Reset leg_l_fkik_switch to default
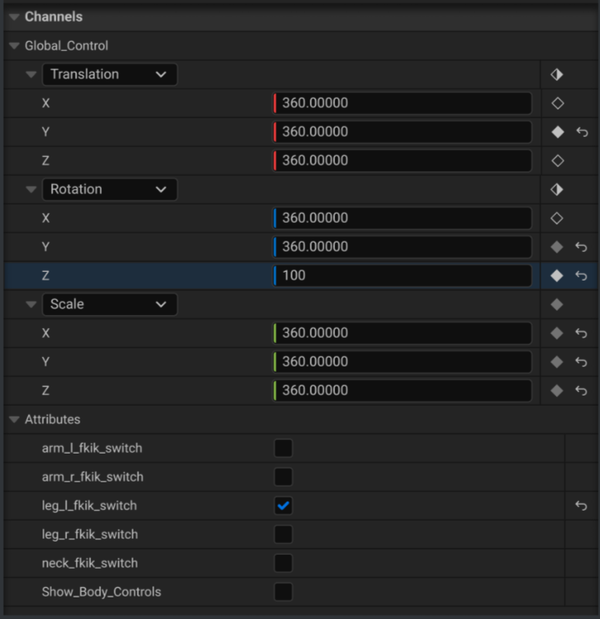The width and height of the screenshot is (600, 619). [x=582, y=506]
